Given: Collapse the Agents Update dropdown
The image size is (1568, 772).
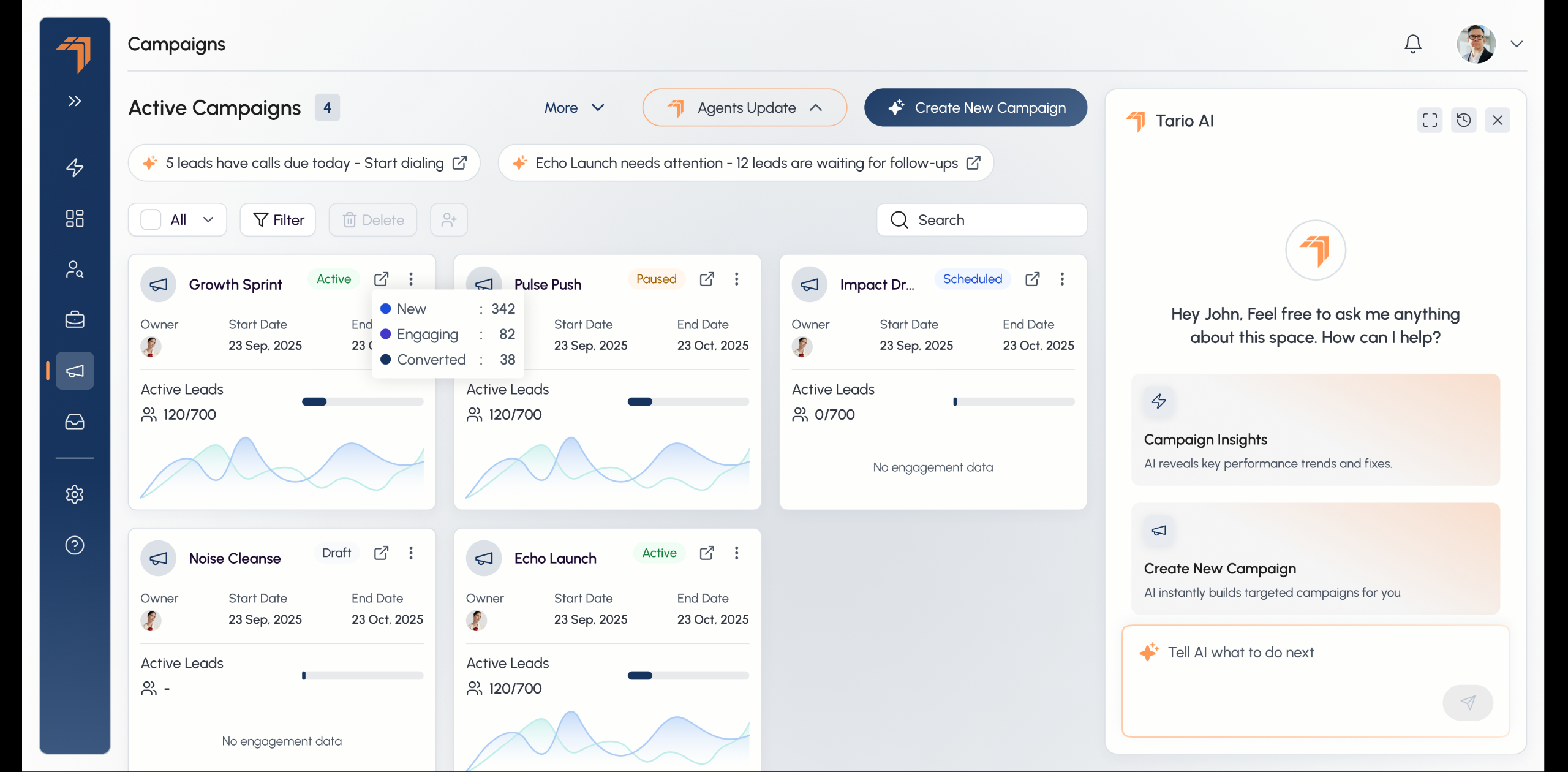Looking at the screenshot, I should tap(744, 108).
